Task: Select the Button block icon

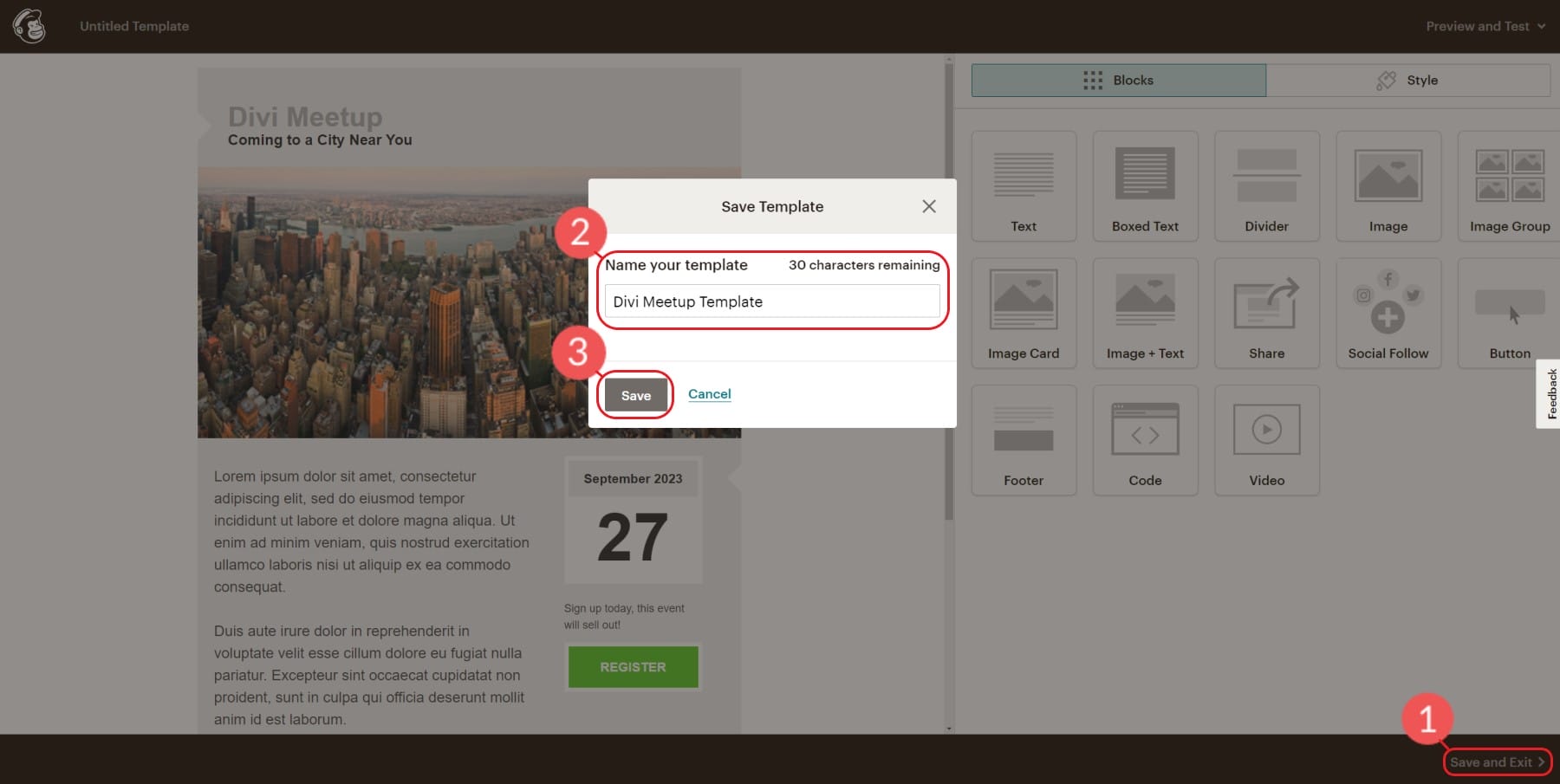Action: point(1508,312)
